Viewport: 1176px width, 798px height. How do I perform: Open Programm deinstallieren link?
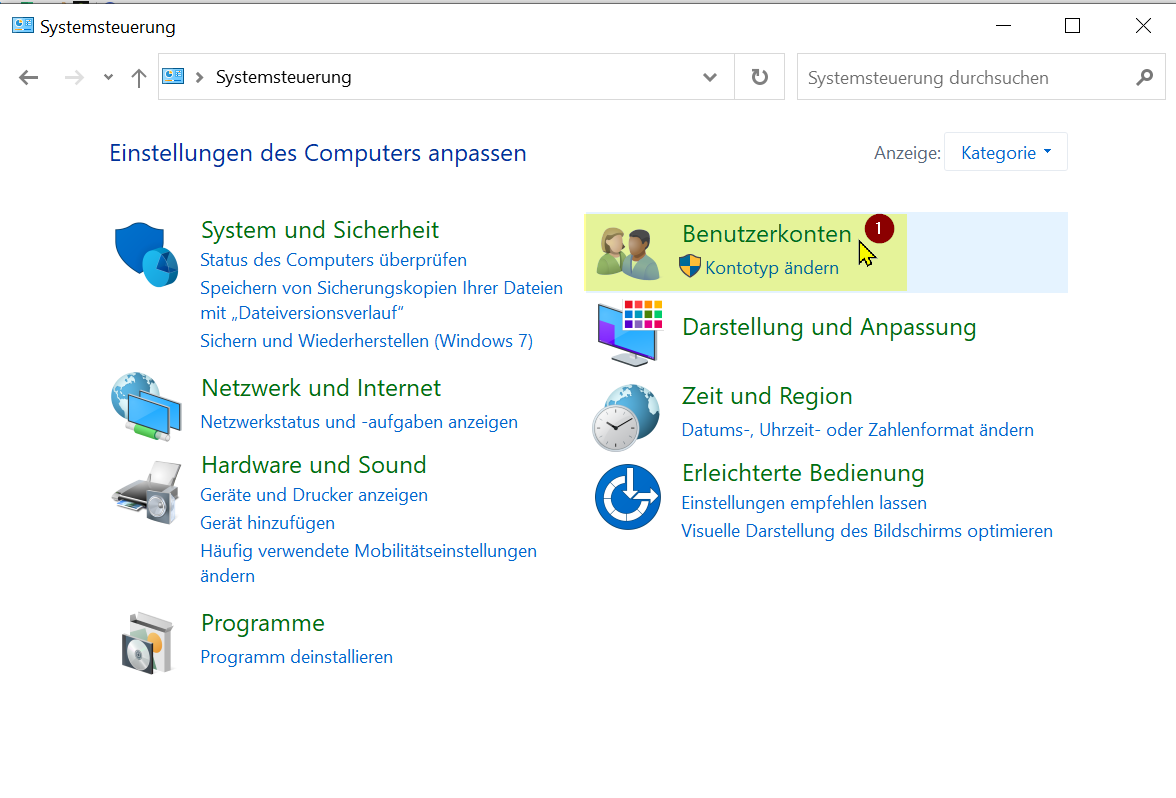(x=296, y=657)
